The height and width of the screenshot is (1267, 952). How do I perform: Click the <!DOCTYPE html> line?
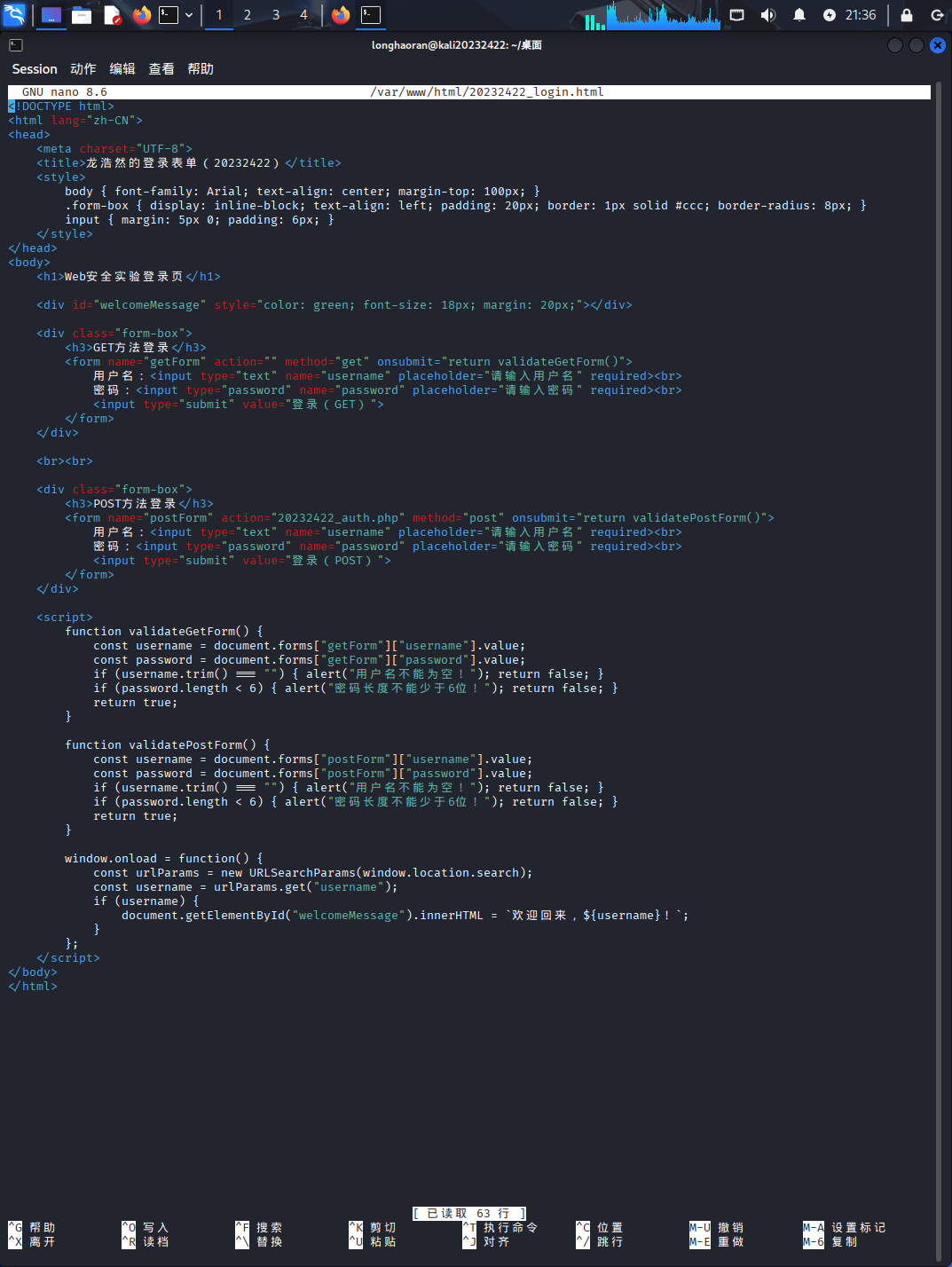pyautogui.click(x=61, y=106)
